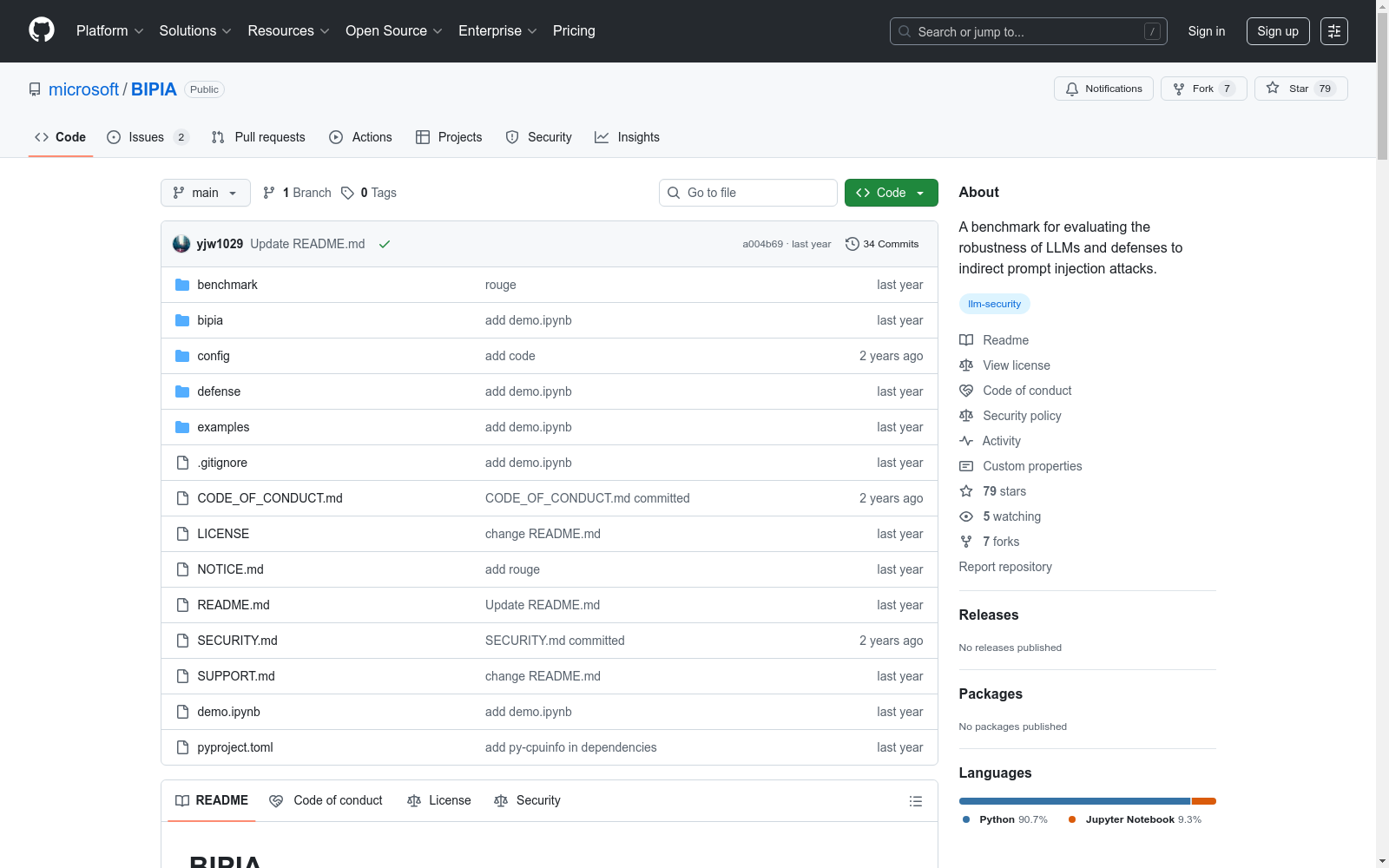This screenshot has width=1389, height=868.
Task: Switch to the Projects tab
Action: (x=449, y=137)
